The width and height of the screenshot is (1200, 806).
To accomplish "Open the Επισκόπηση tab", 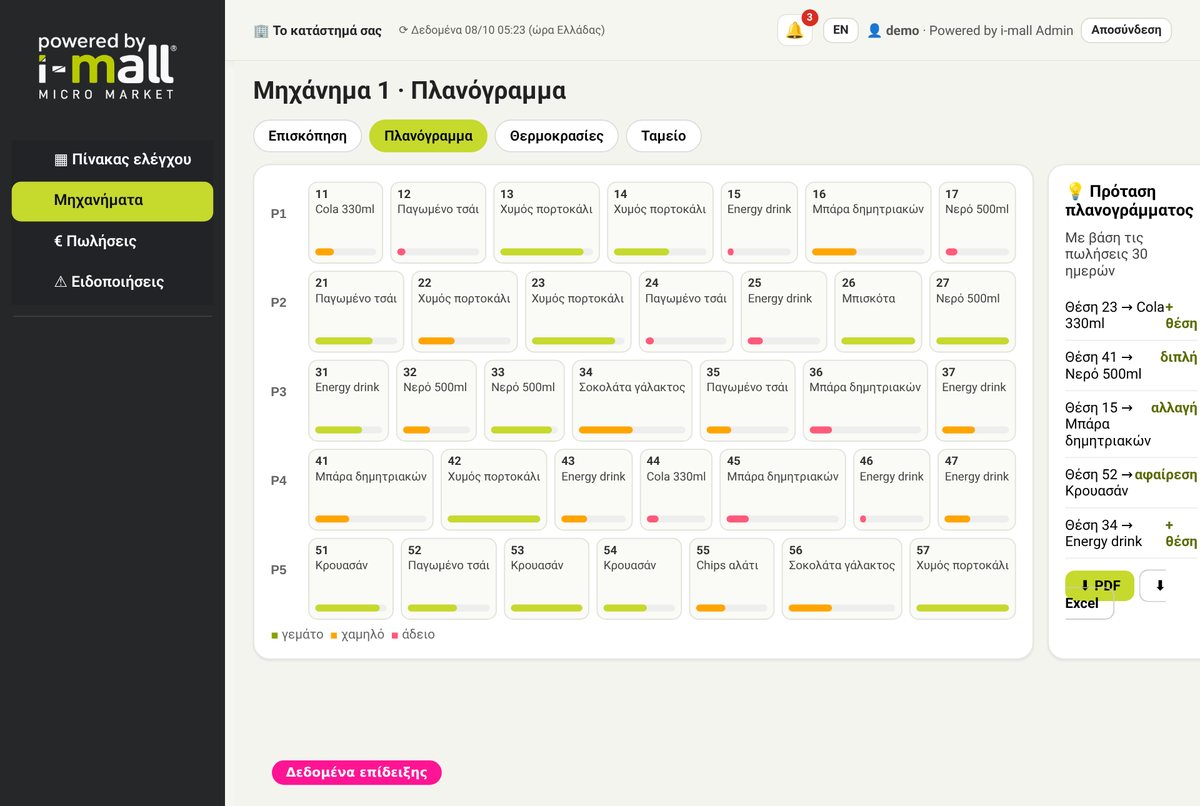I will [307, 136].
